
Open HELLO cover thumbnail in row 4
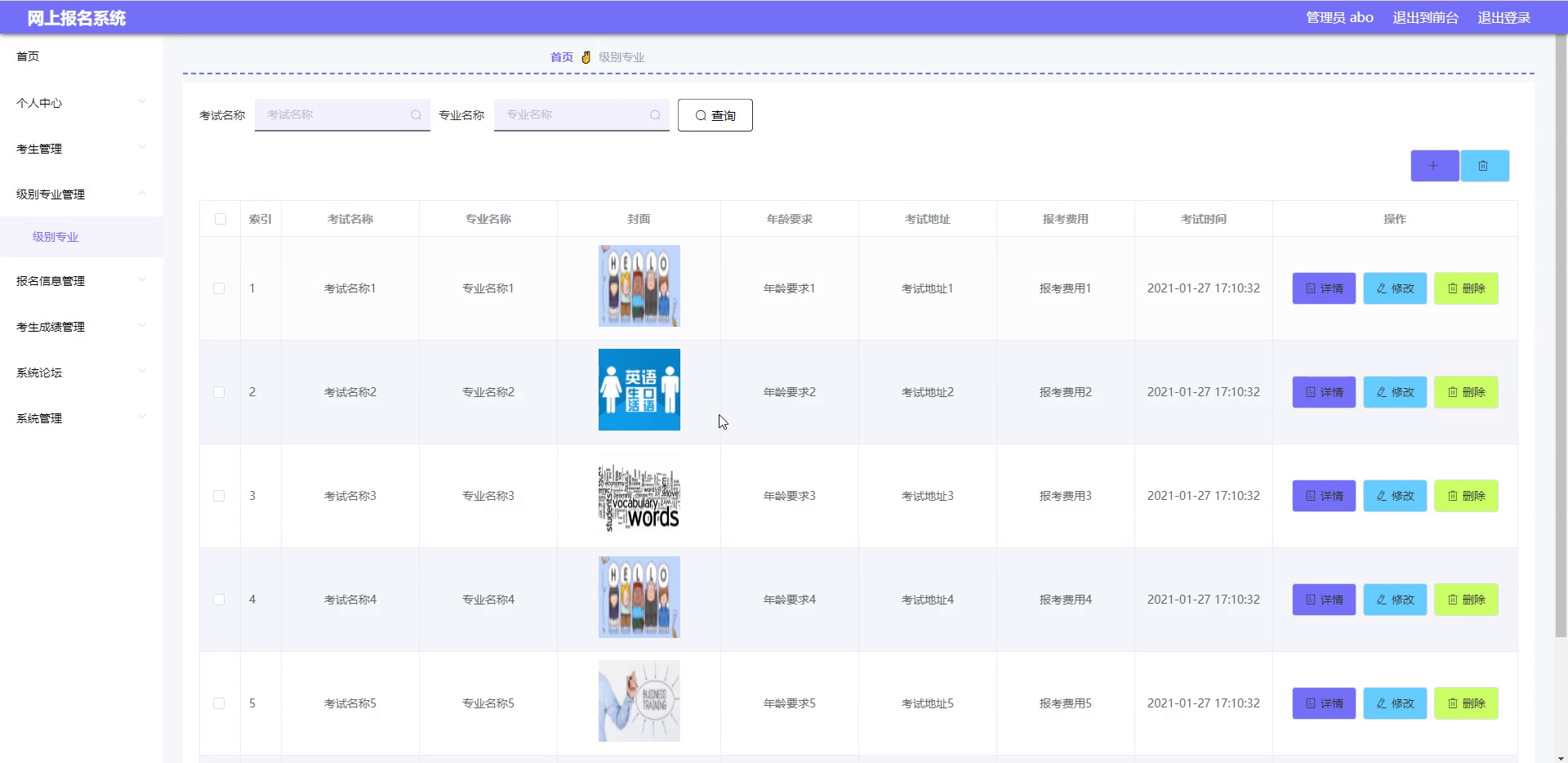[639, 597]
